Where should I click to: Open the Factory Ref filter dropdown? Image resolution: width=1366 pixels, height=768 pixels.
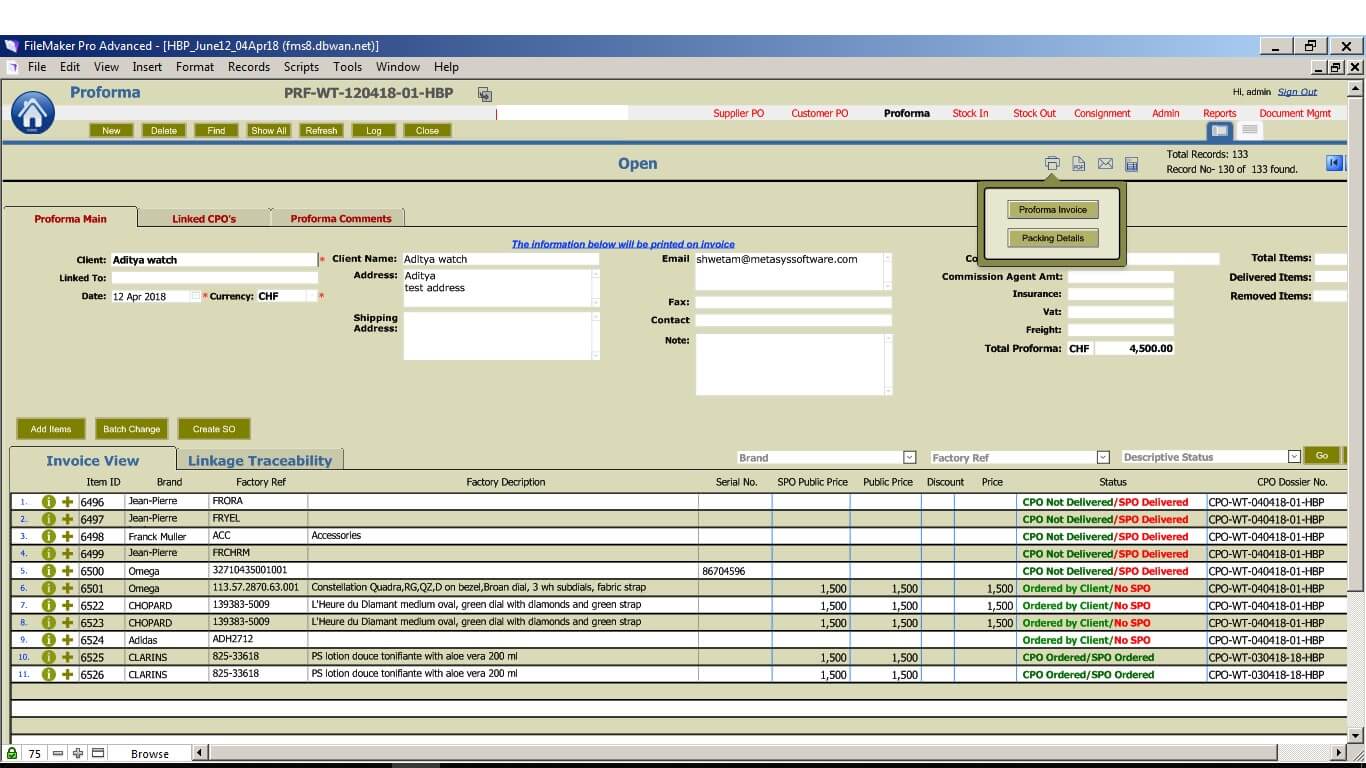[1103, 457]
